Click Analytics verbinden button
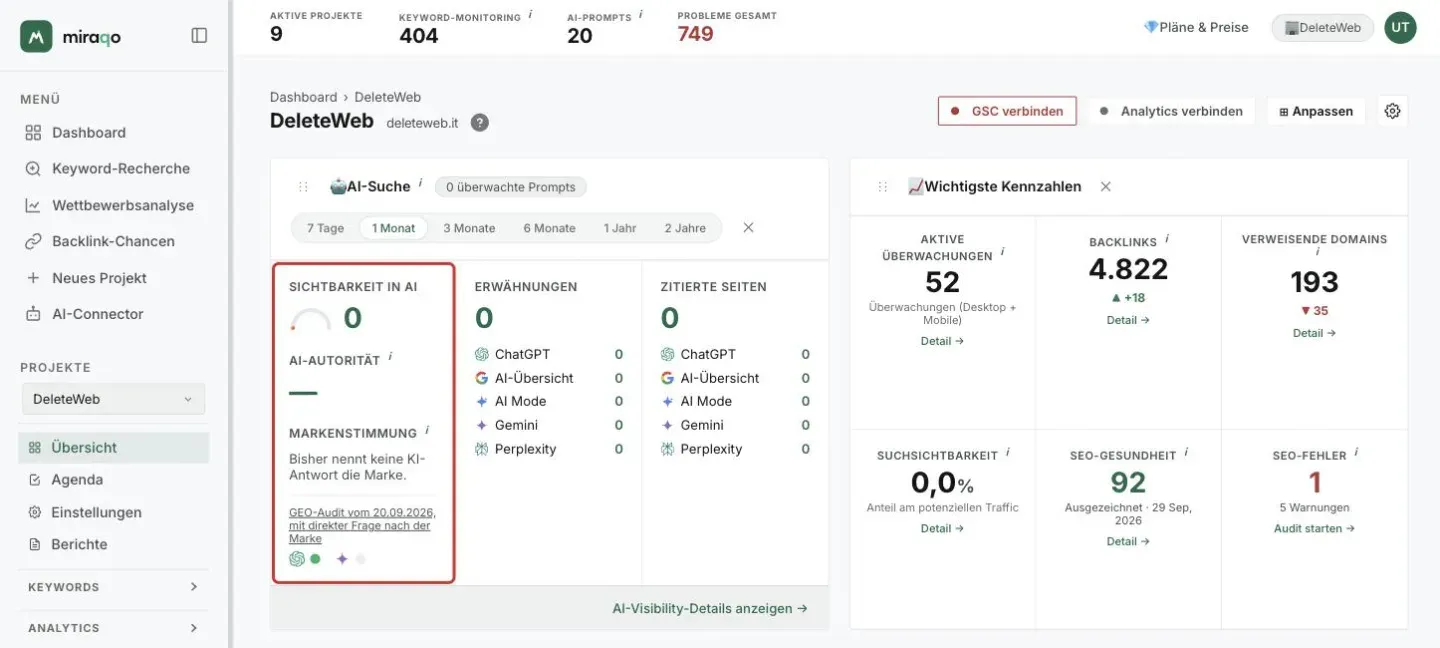Screen dimensions: 1440x648 [x=1171, y=111]
